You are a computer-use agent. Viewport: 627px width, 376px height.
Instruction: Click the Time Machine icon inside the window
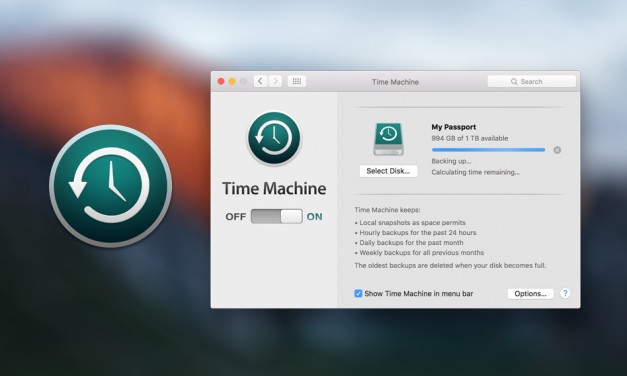pos(274,138)
